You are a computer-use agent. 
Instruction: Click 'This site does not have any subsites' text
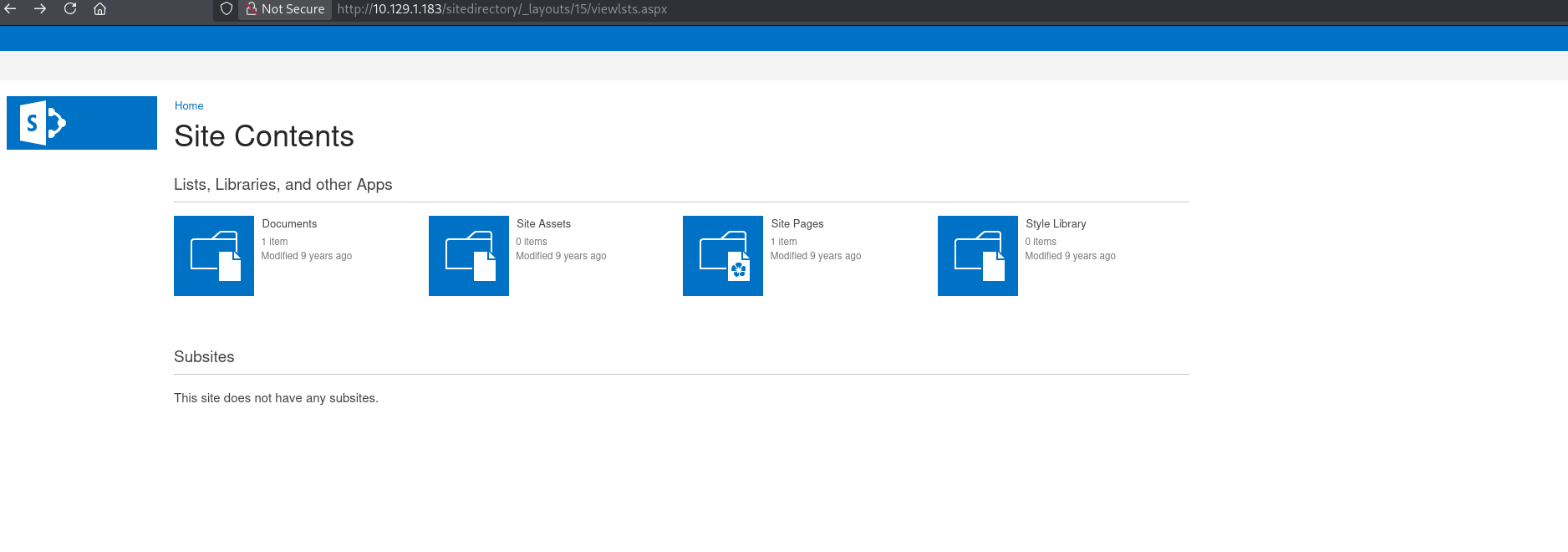click(276, 398)
